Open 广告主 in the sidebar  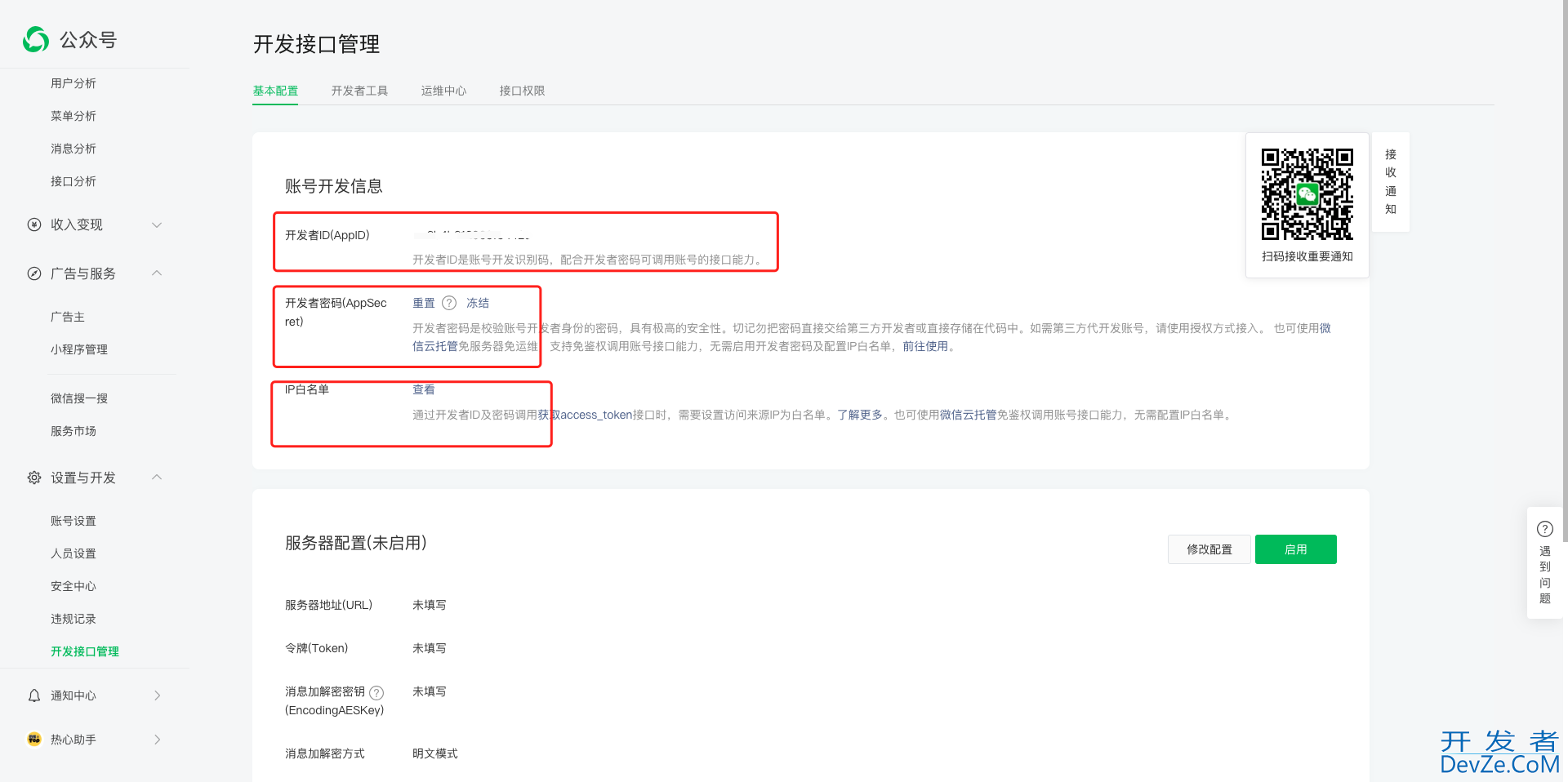coord(68,317)
